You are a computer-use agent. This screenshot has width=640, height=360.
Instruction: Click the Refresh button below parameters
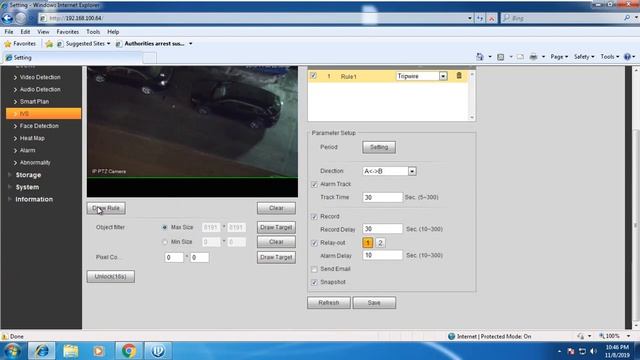[x=329, y=303]
